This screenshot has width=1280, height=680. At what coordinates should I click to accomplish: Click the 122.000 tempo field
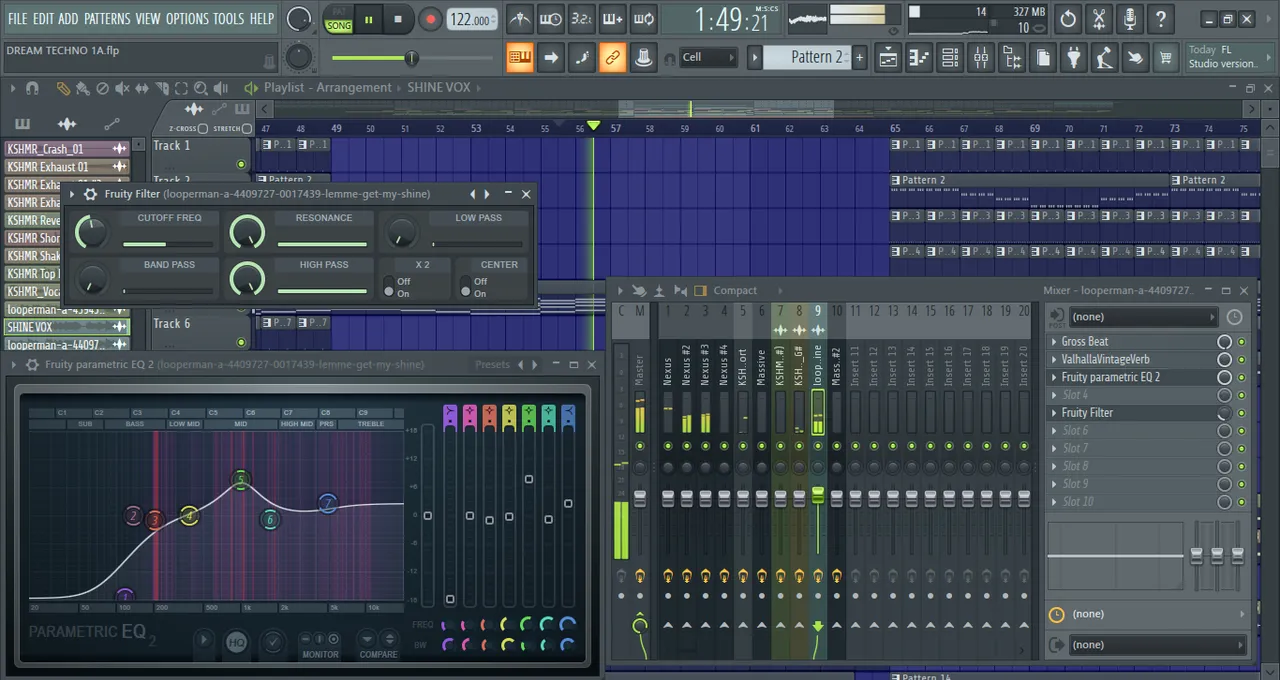(x=470, y=20)
